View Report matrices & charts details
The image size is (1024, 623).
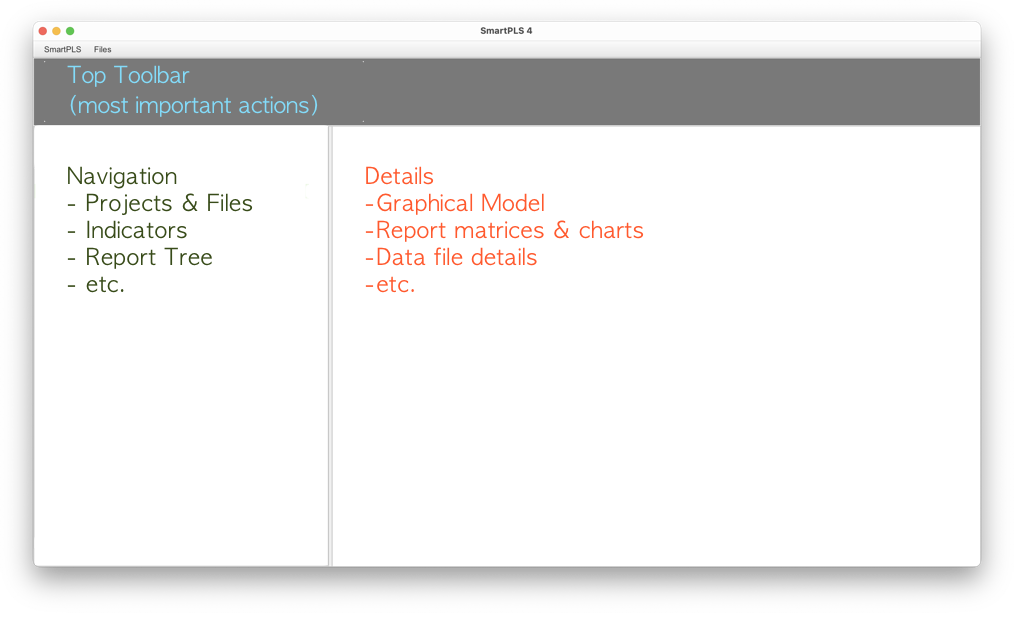pos(504,230)
